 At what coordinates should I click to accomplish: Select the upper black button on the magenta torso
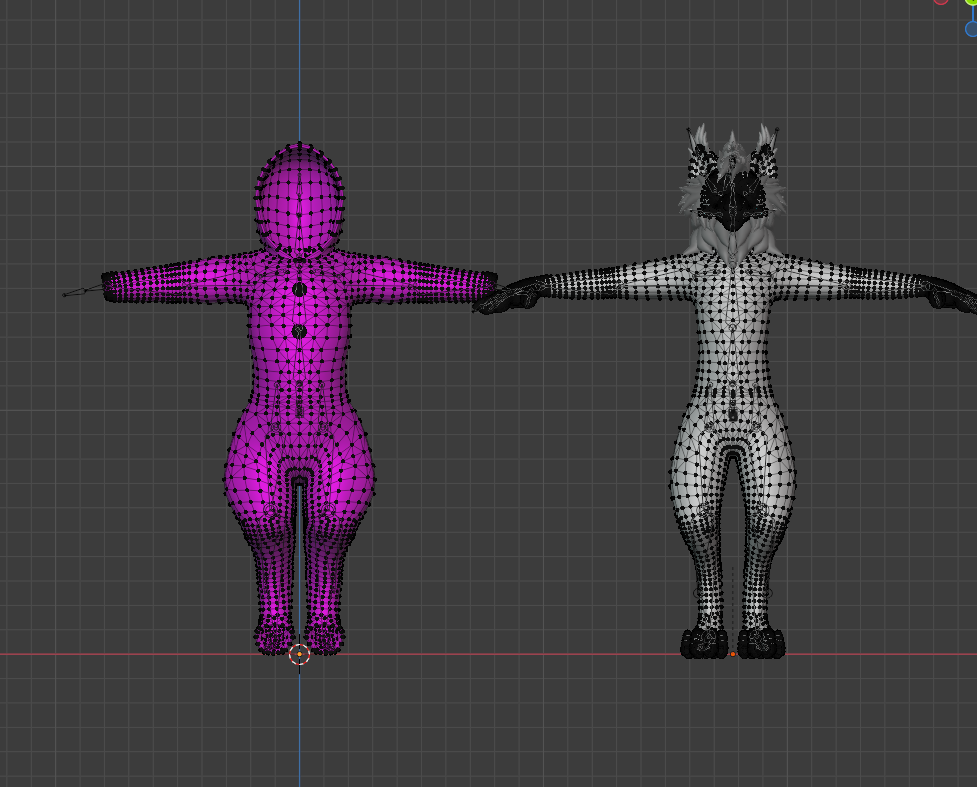(300, 289)
